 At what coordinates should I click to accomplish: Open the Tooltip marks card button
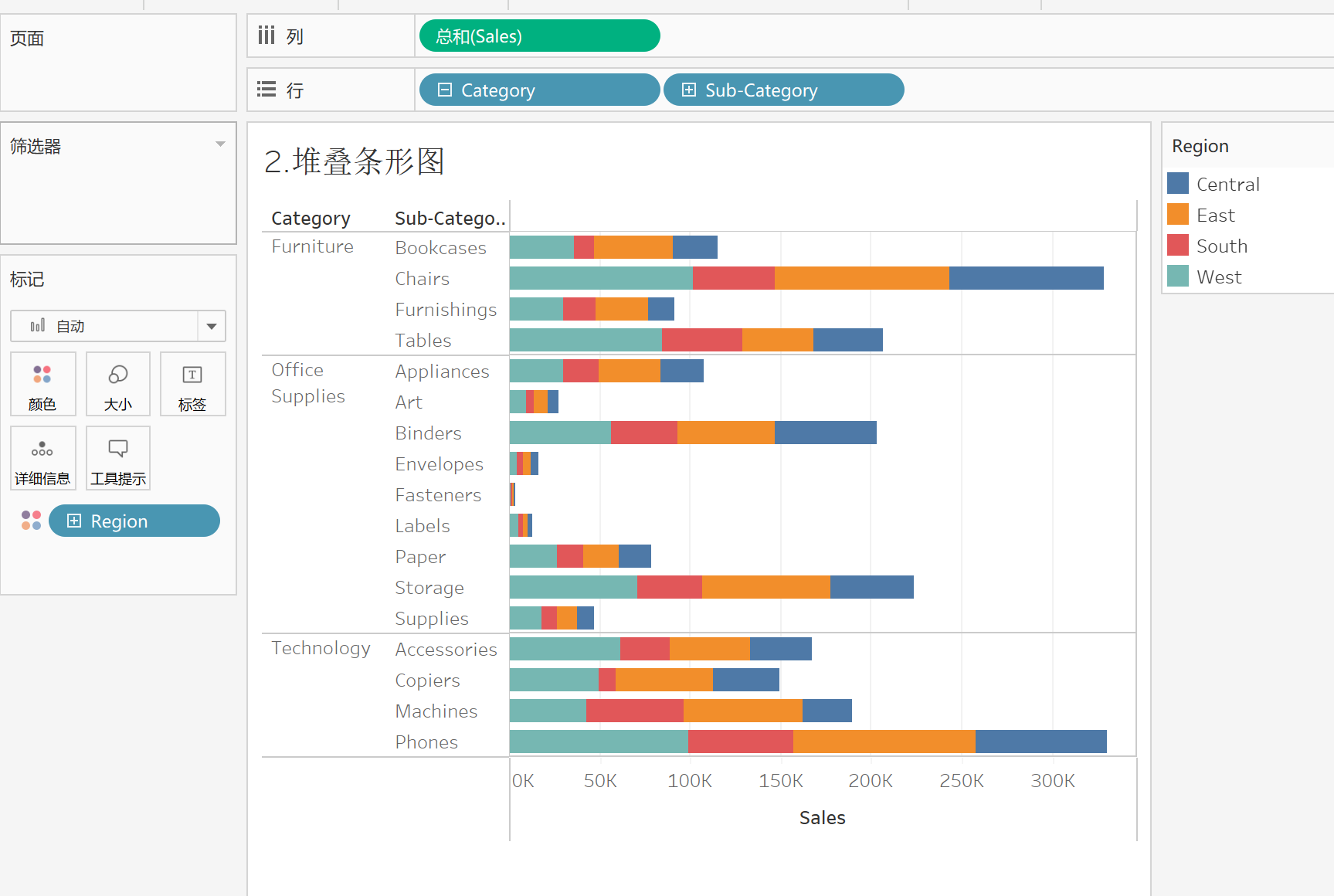pos(118,458)
